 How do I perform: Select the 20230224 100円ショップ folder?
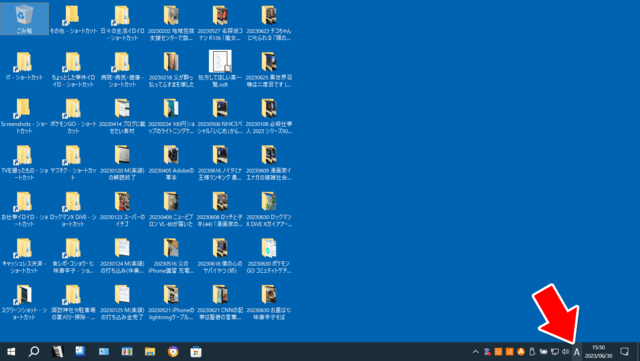171,116
